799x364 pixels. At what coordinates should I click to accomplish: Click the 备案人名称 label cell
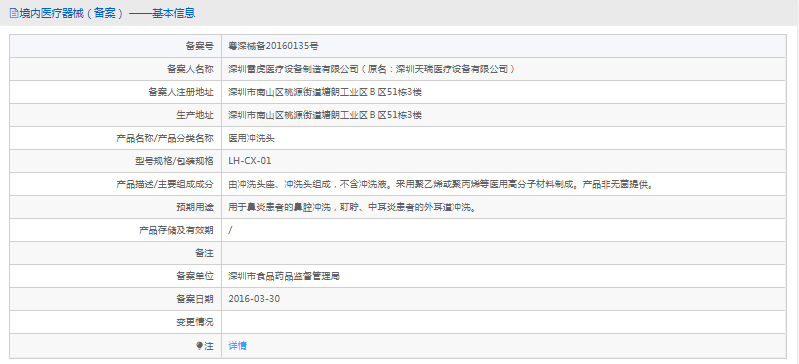116,69
